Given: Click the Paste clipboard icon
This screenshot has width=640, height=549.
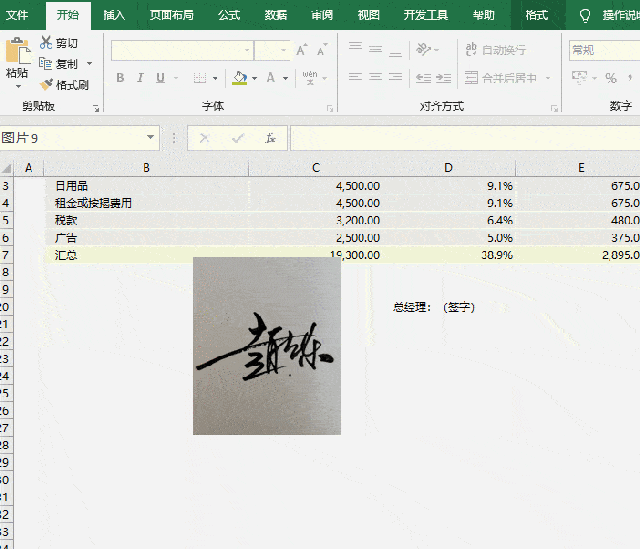Looking at the screenshot, I should [x=18, y=51].
